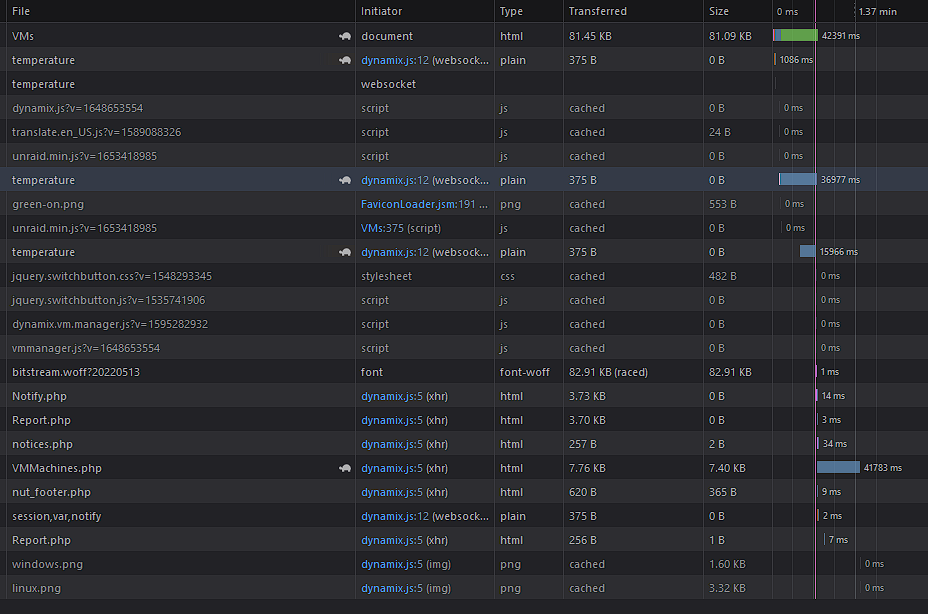Select the nut_footer.php request file name
928x614 pixels.
click(51, 492)
